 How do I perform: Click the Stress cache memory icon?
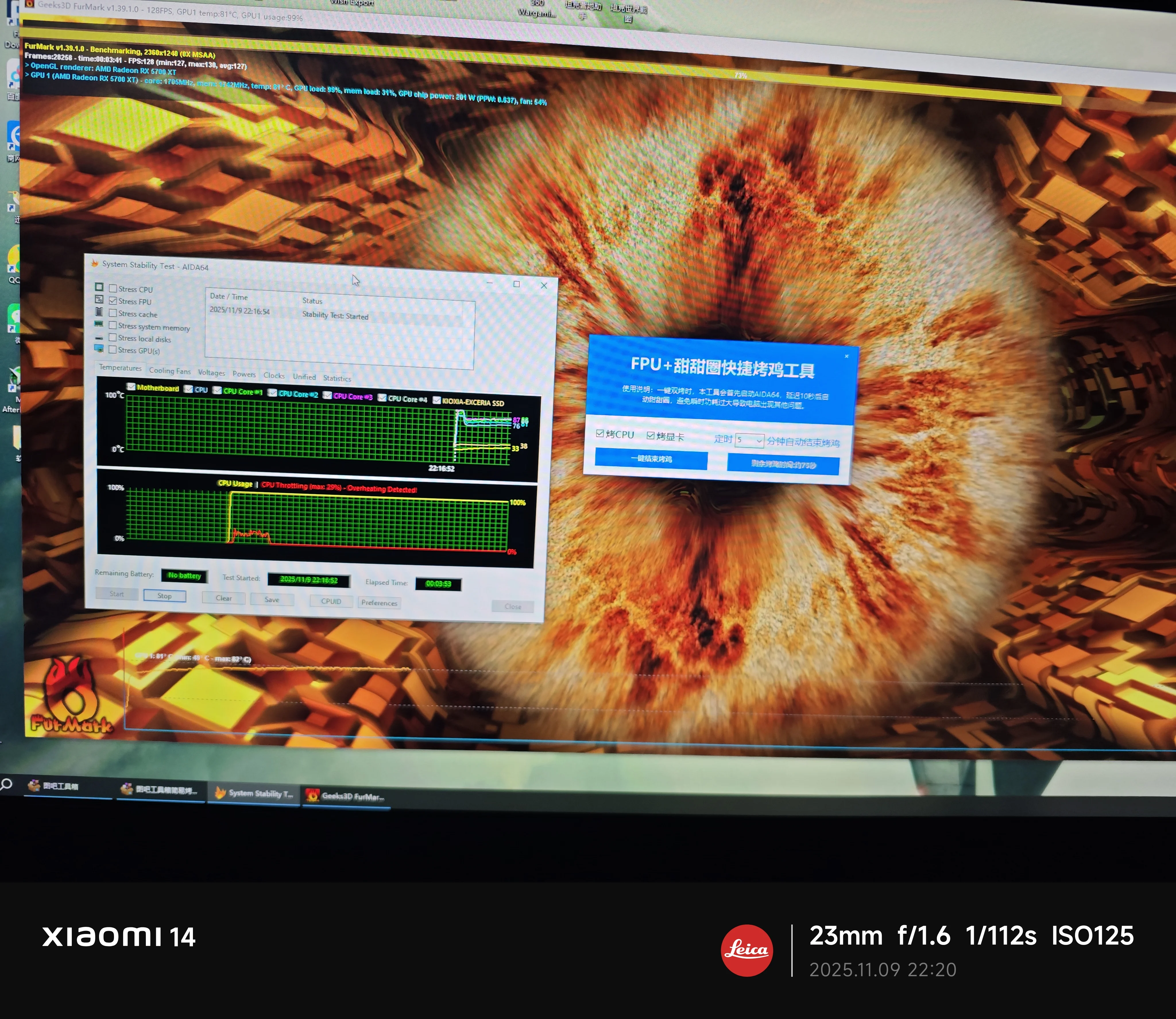(99, 312)
